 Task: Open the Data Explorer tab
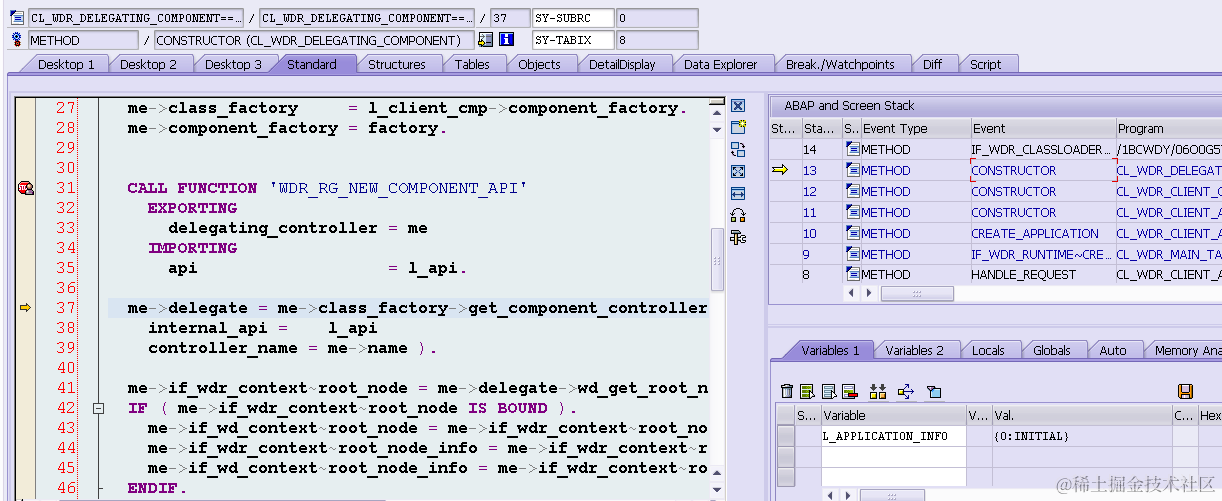720,64
